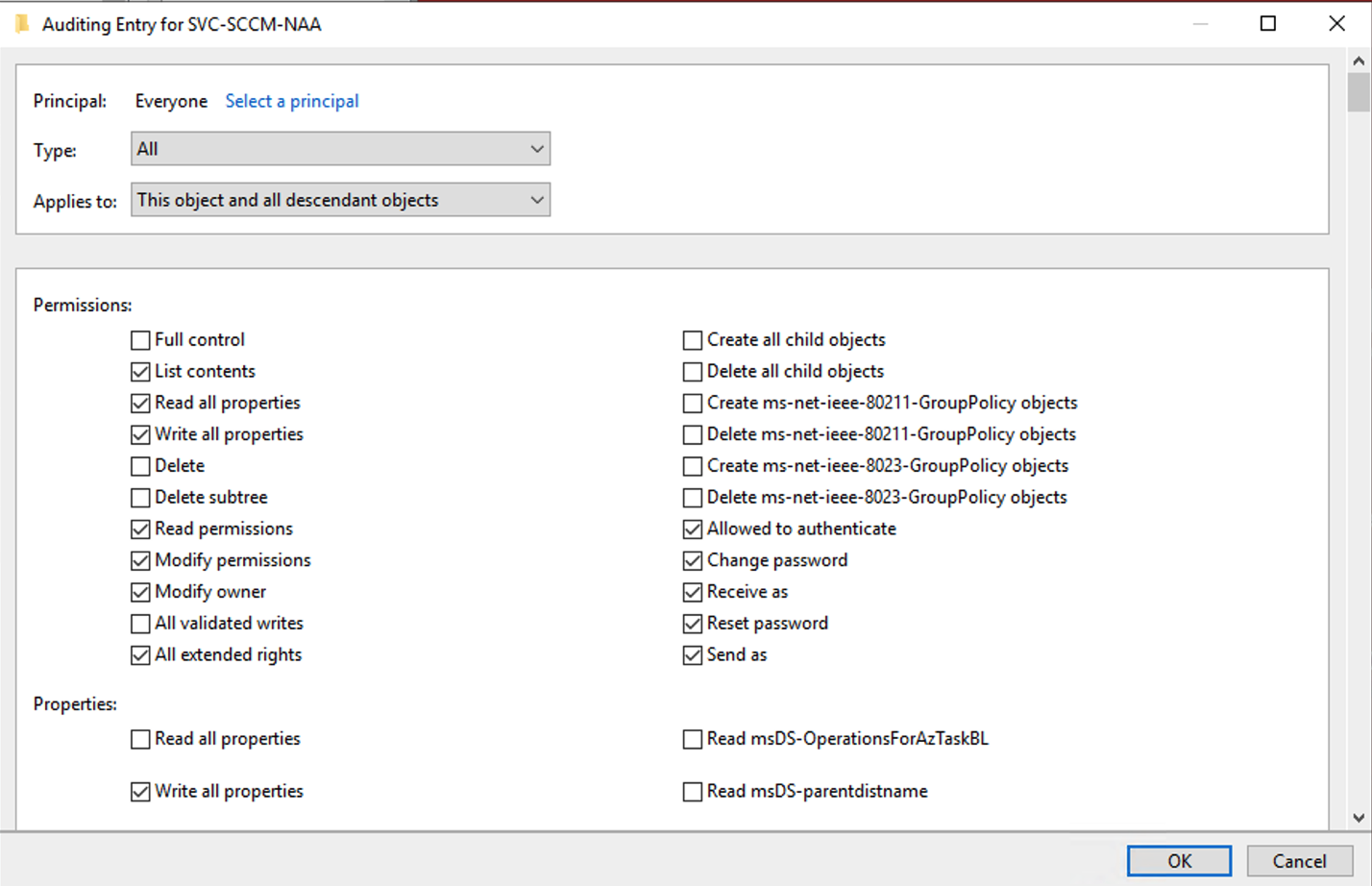This screenshot has height=886, width=1372.
Task: Disable Modify permissions auditing
Action: coord(139,560)
